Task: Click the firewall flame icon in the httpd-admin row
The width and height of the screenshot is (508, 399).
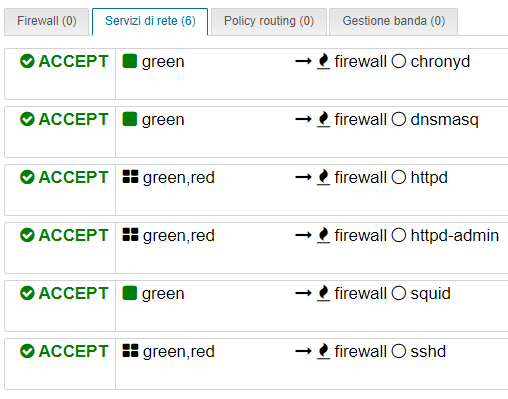Action: coord(323,235)
